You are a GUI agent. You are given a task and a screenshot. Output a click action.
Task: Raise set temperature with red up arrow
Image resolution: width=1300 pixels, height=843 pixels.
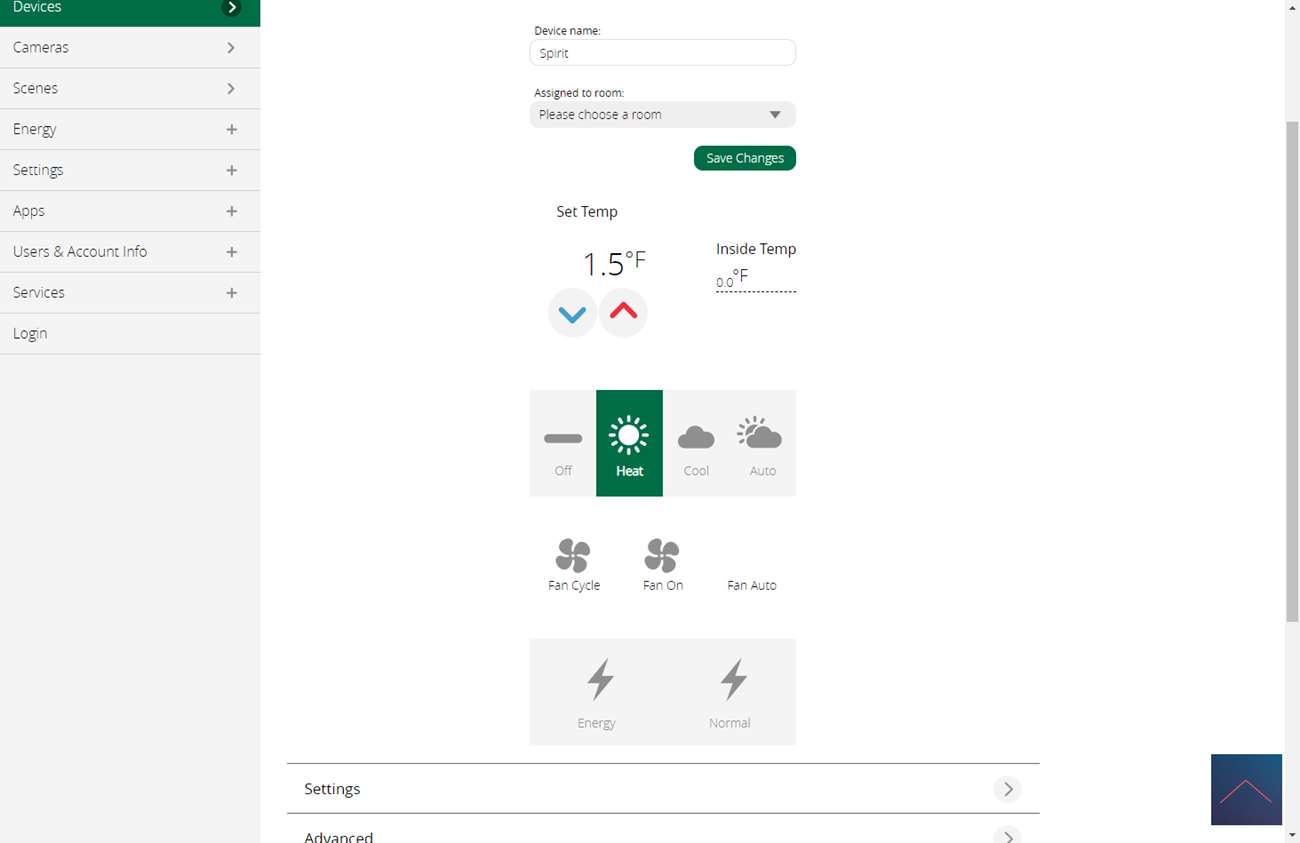coord(623,312)
